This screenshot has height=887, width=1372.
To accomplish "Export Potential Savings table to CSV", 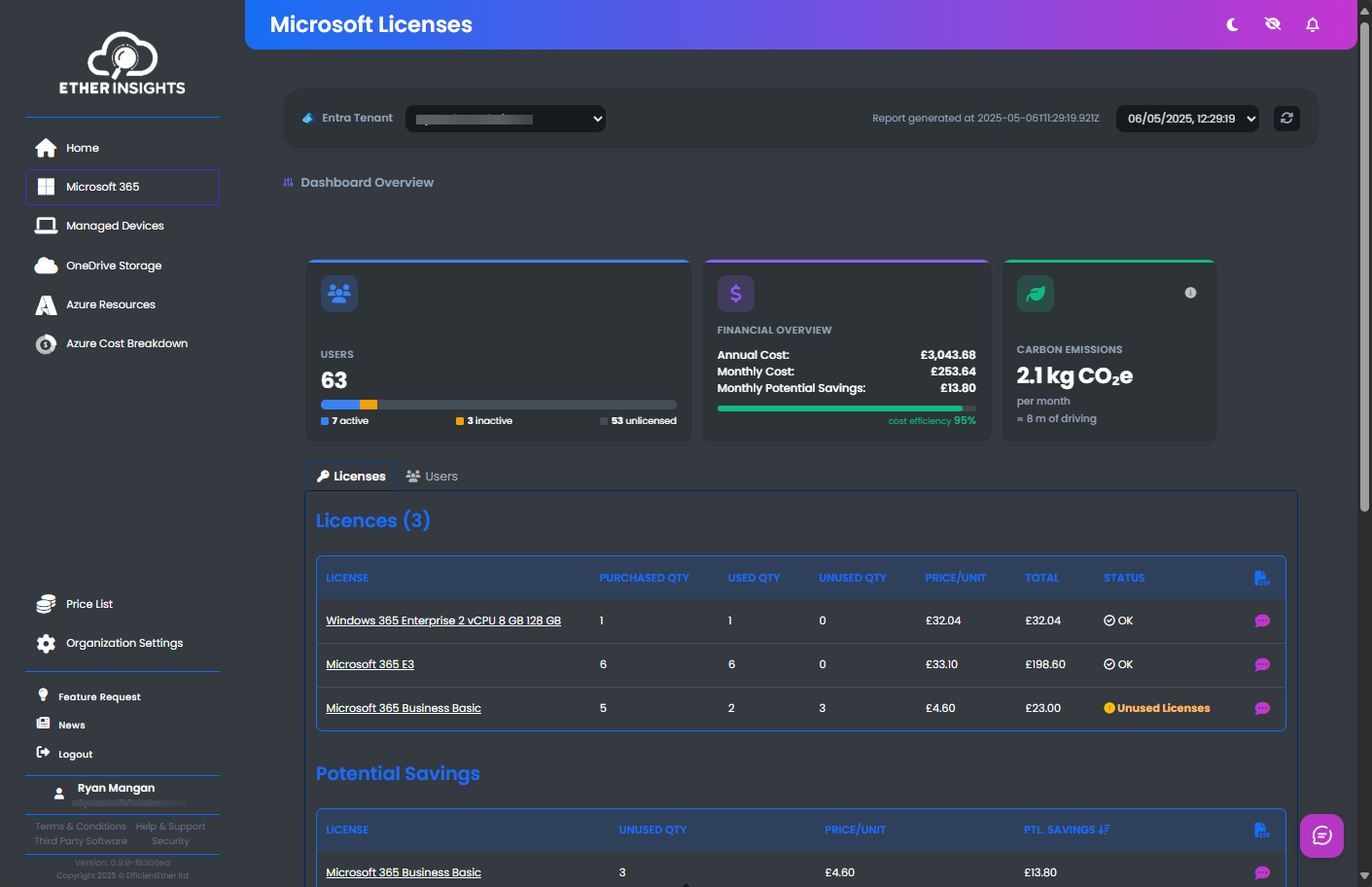I will 1262,830.
